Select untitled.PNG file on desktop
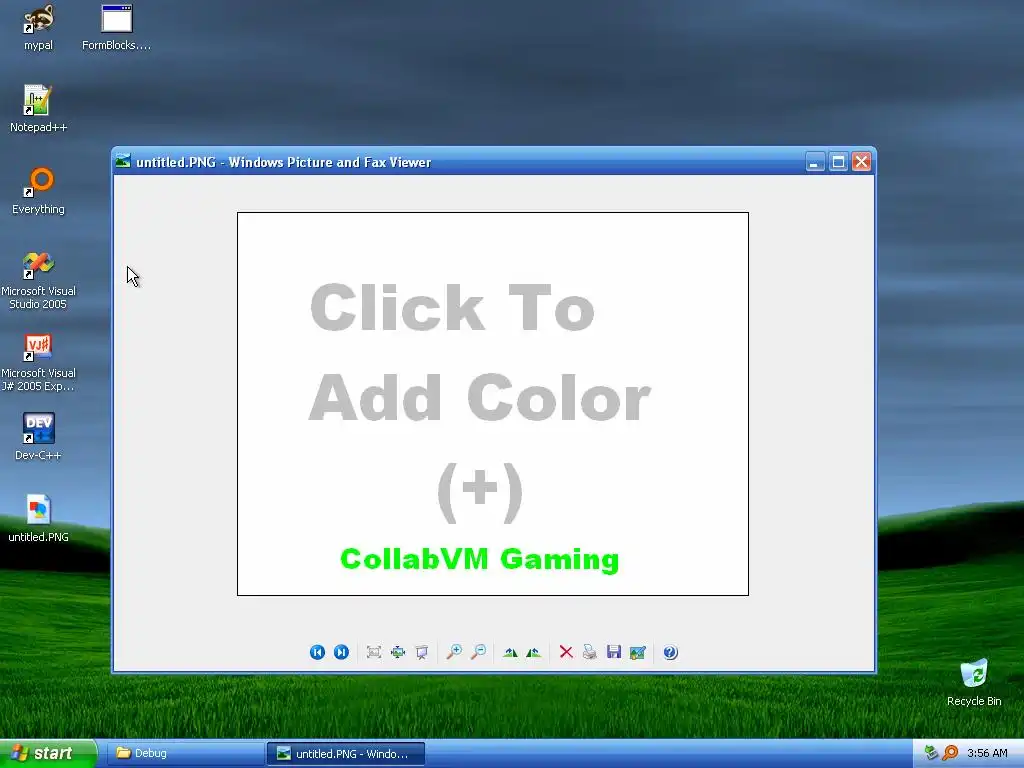Screen dimensions: 1024x768 [38, 519]
